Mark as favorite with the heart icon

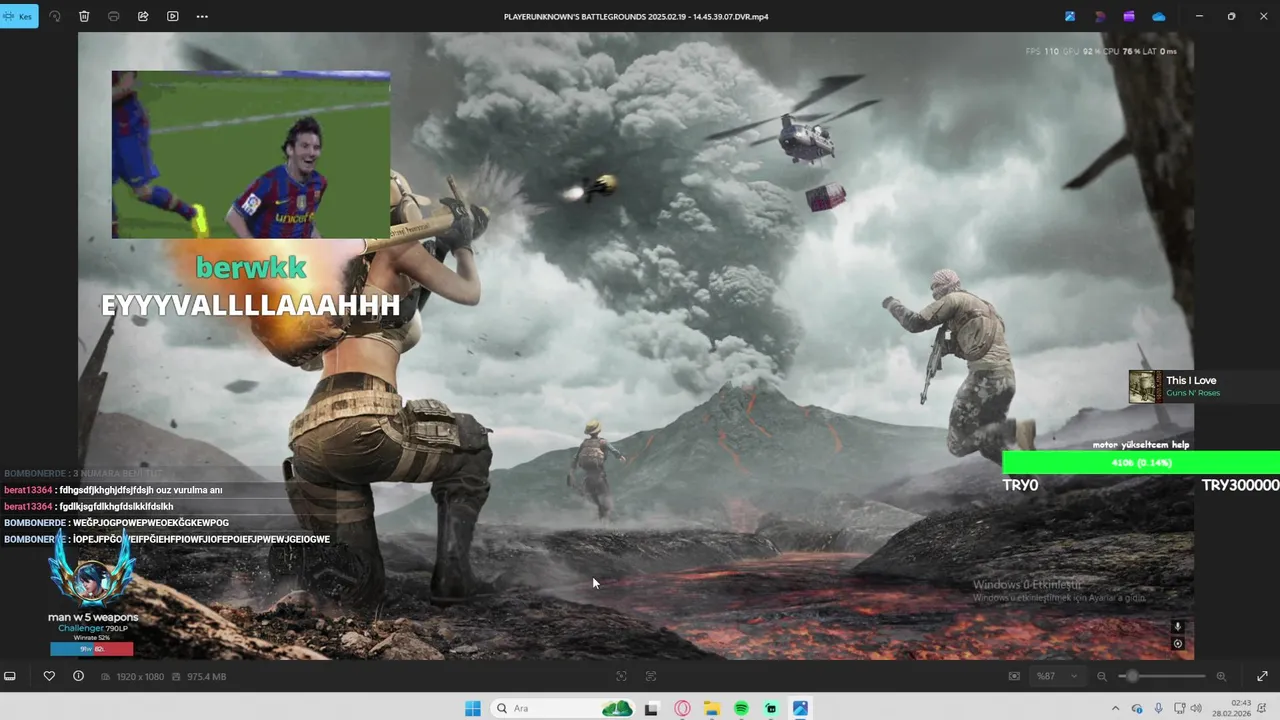tap(49, 676)
